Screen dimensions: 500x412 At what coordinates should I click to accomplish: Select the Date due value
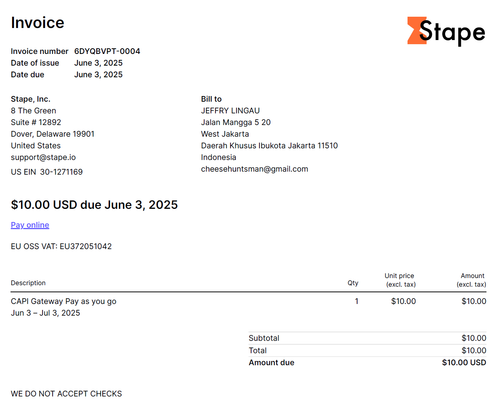coord(98,75)
